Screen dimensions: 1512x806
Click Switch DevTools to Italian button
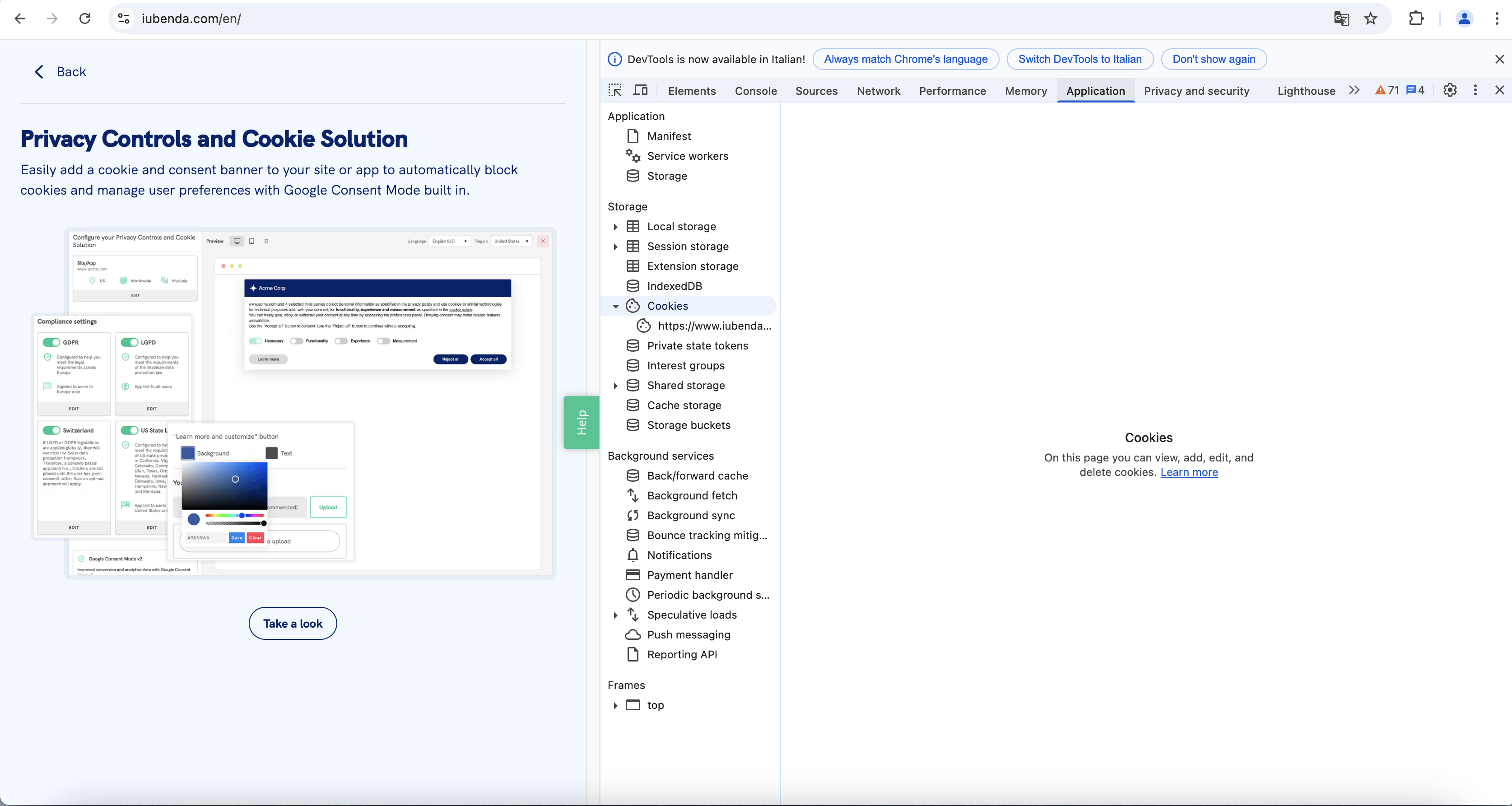point(1079,59)
